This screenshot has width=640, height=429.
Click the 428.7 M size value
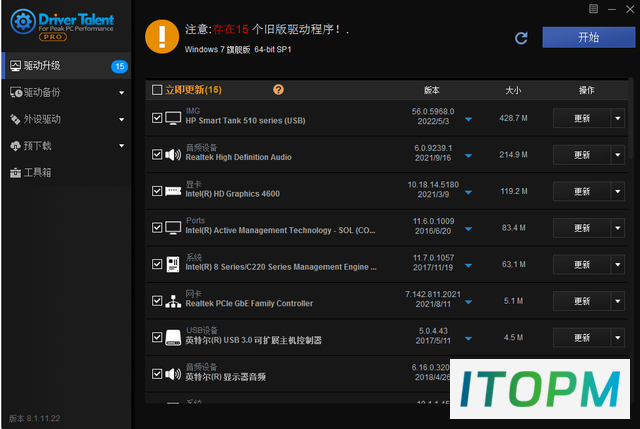pyautogui.click(x=513, y=118)
